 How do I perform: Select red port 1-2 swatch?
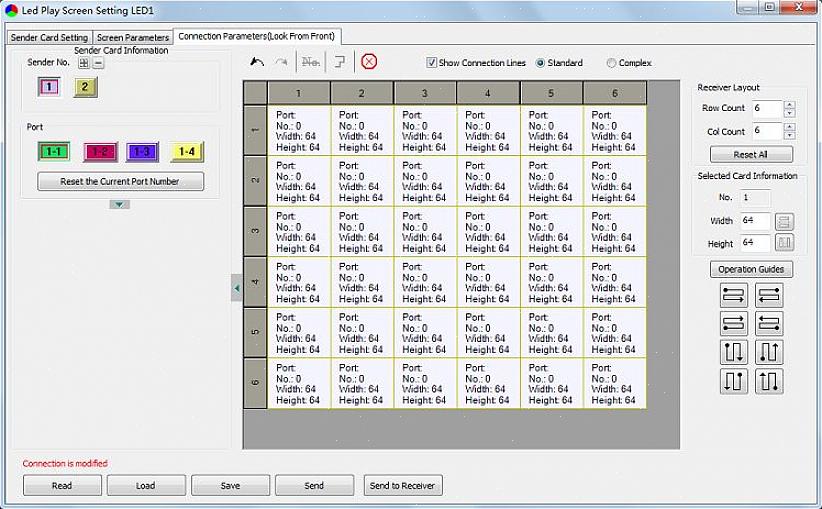tap(100, 152)
